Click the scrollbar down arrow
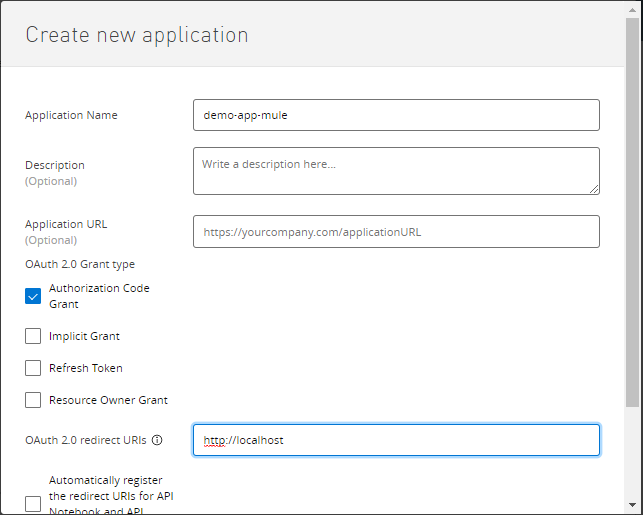643x515 pixels. point(632,505)
